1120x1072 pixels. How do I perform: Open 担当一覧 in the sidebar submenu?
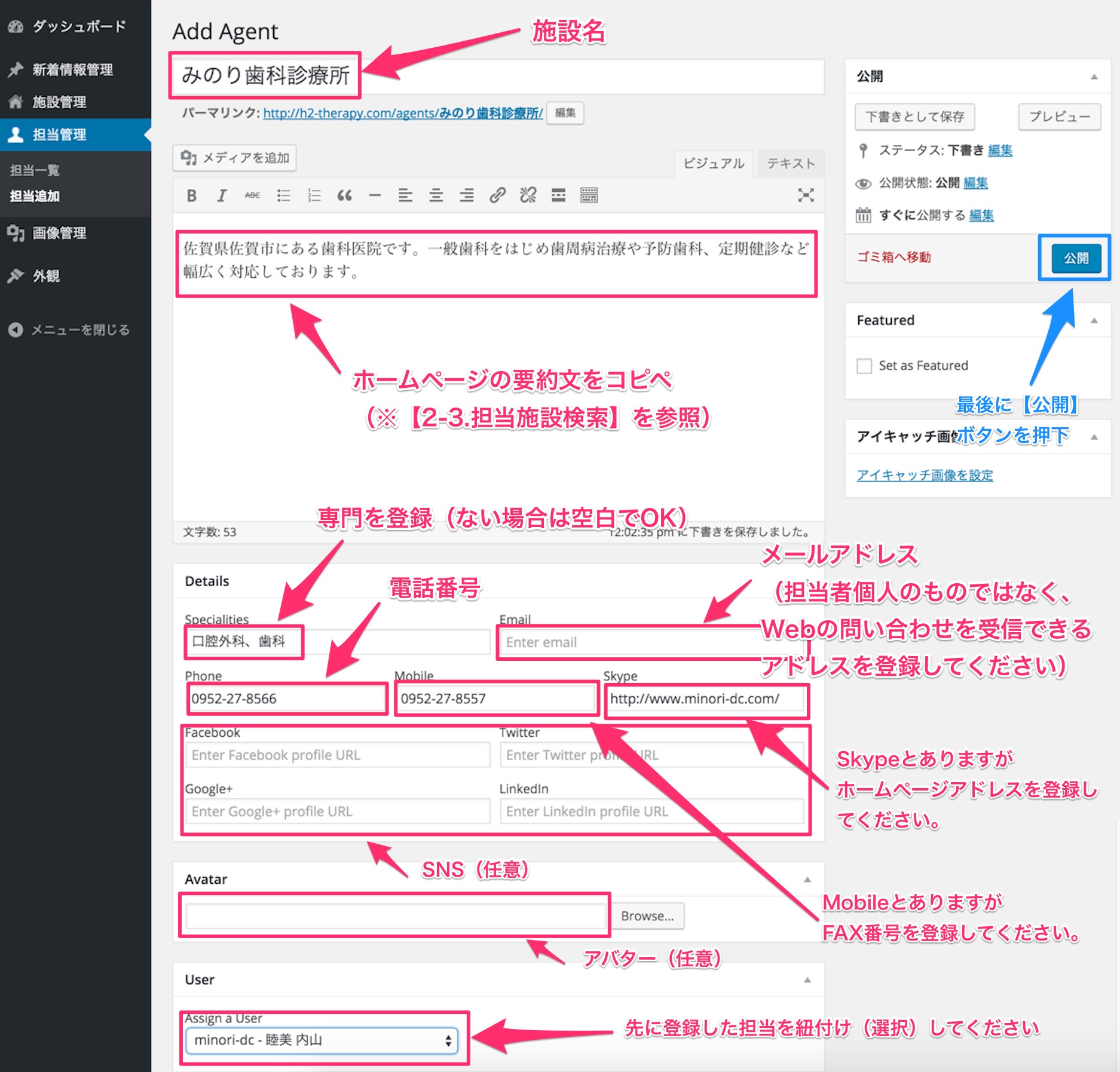click(x=35, y=170)
